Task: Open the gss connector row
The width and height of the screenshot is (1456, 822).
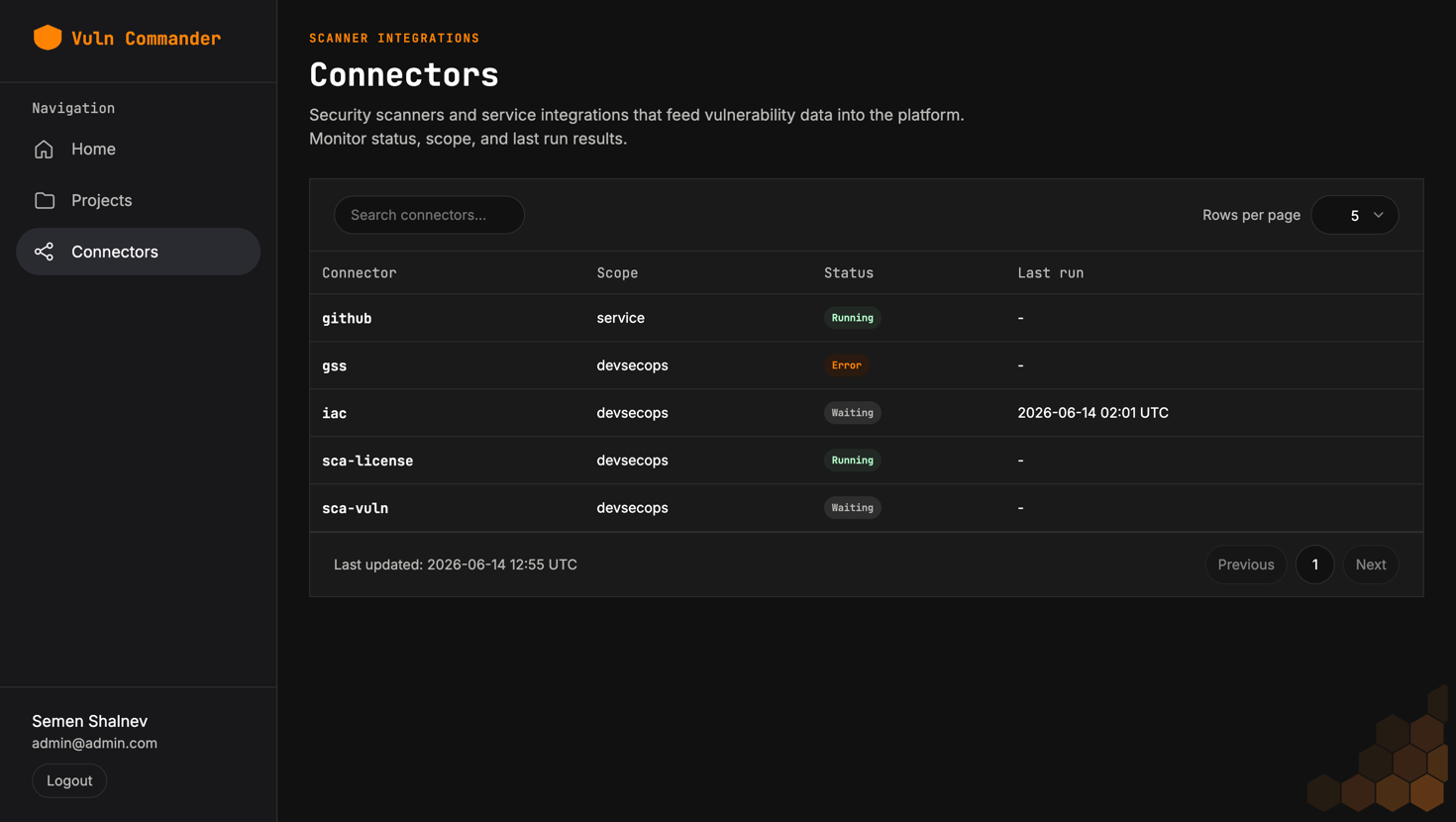Action: (867, 365)
